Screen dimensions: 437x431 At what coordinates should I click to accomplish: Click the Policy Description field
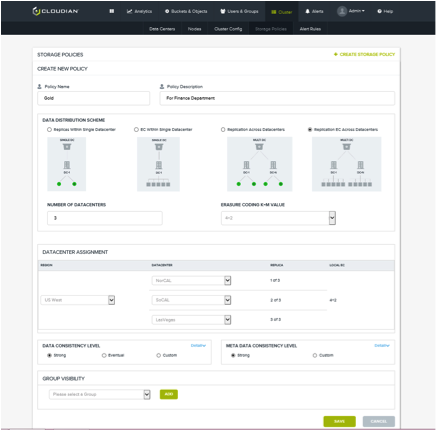[277, 98]
